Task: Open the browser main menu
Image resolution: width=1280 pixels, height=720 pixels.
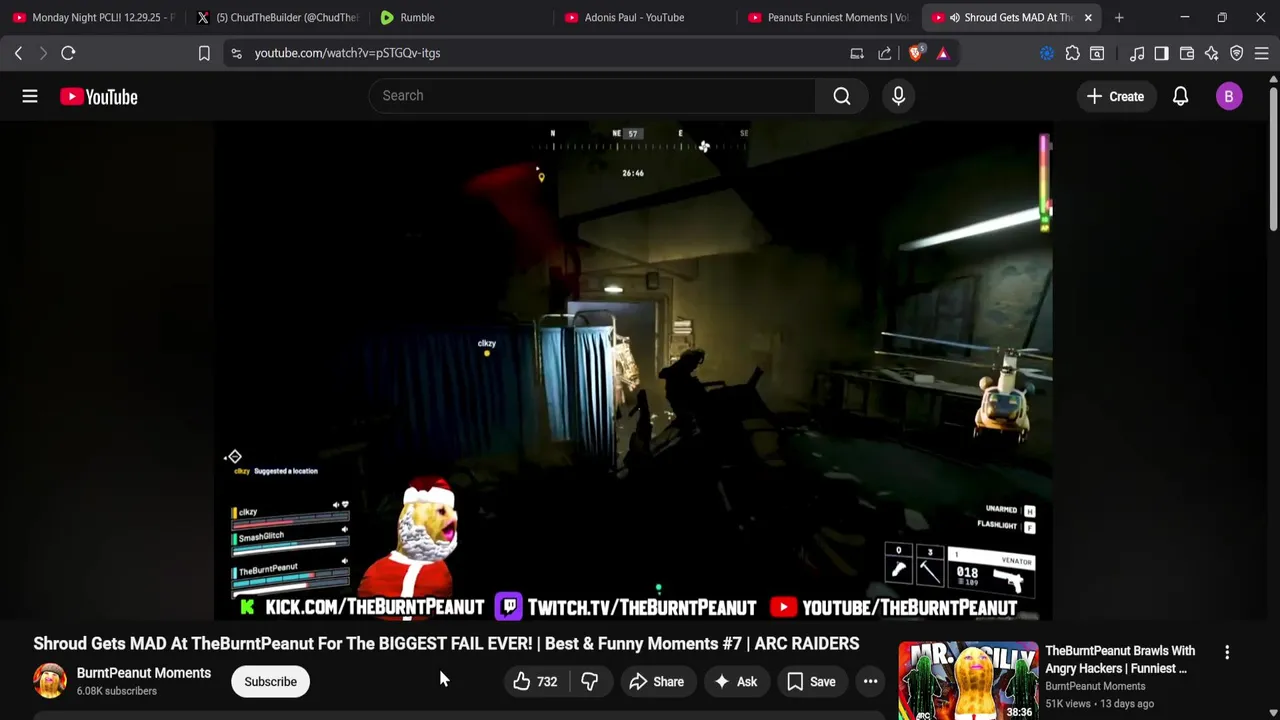Action: pyautogui.click(x=1262, y=53)
